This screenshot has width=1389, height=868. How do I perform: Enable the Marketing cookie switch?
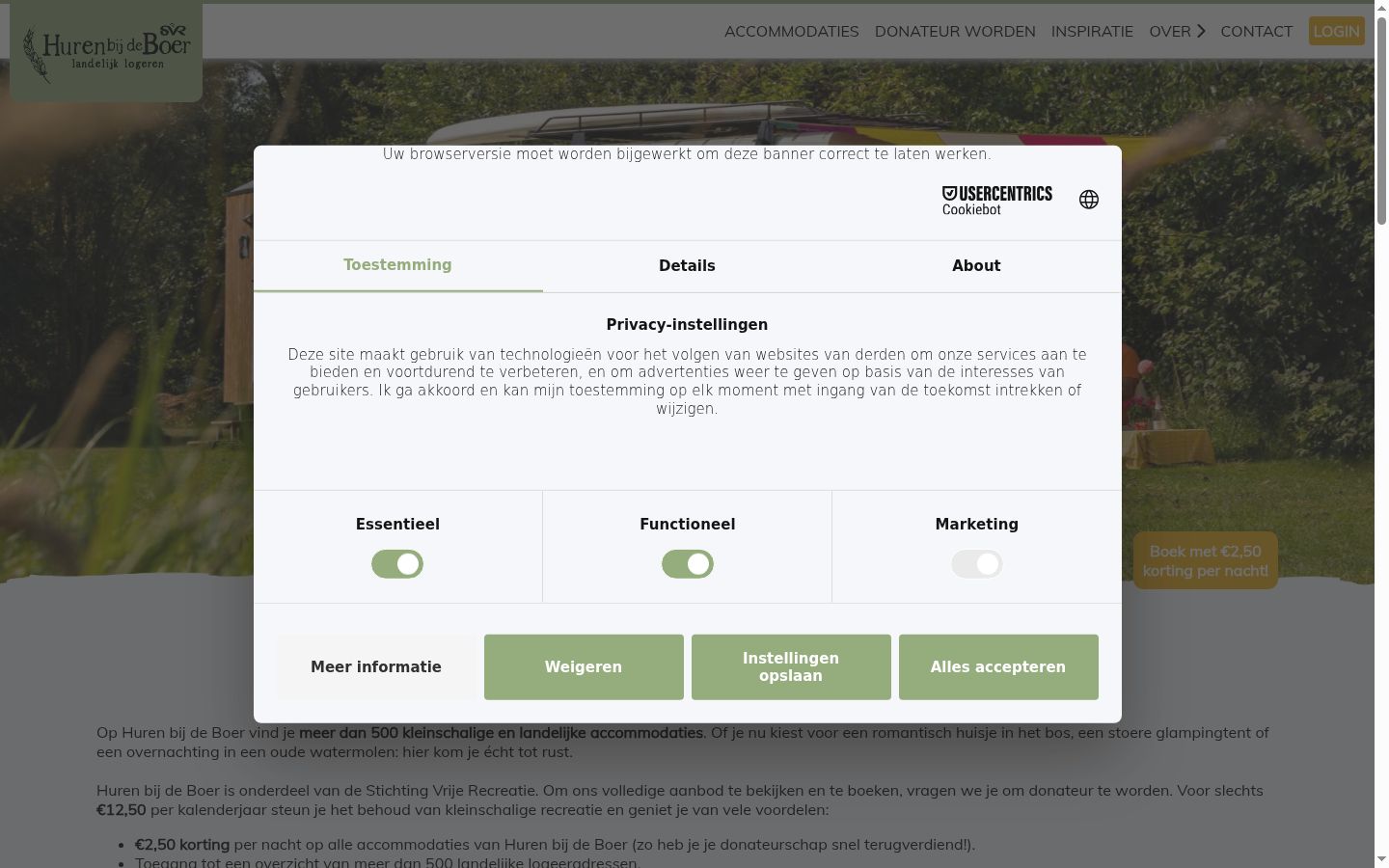coord(977,564)
